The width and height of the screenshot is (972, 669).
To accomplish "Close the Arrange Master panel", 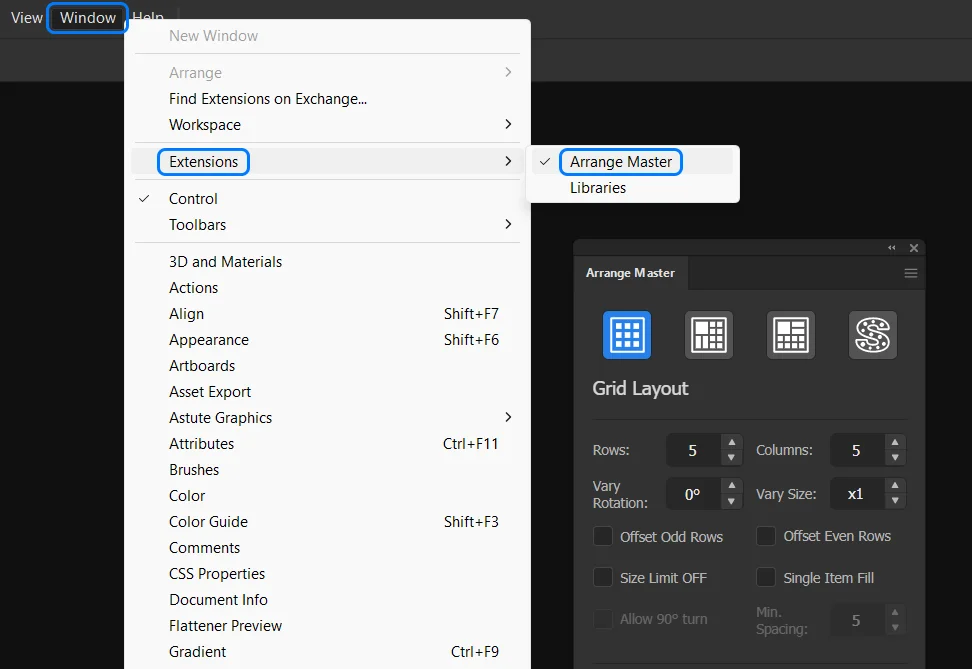I will 914,248.
